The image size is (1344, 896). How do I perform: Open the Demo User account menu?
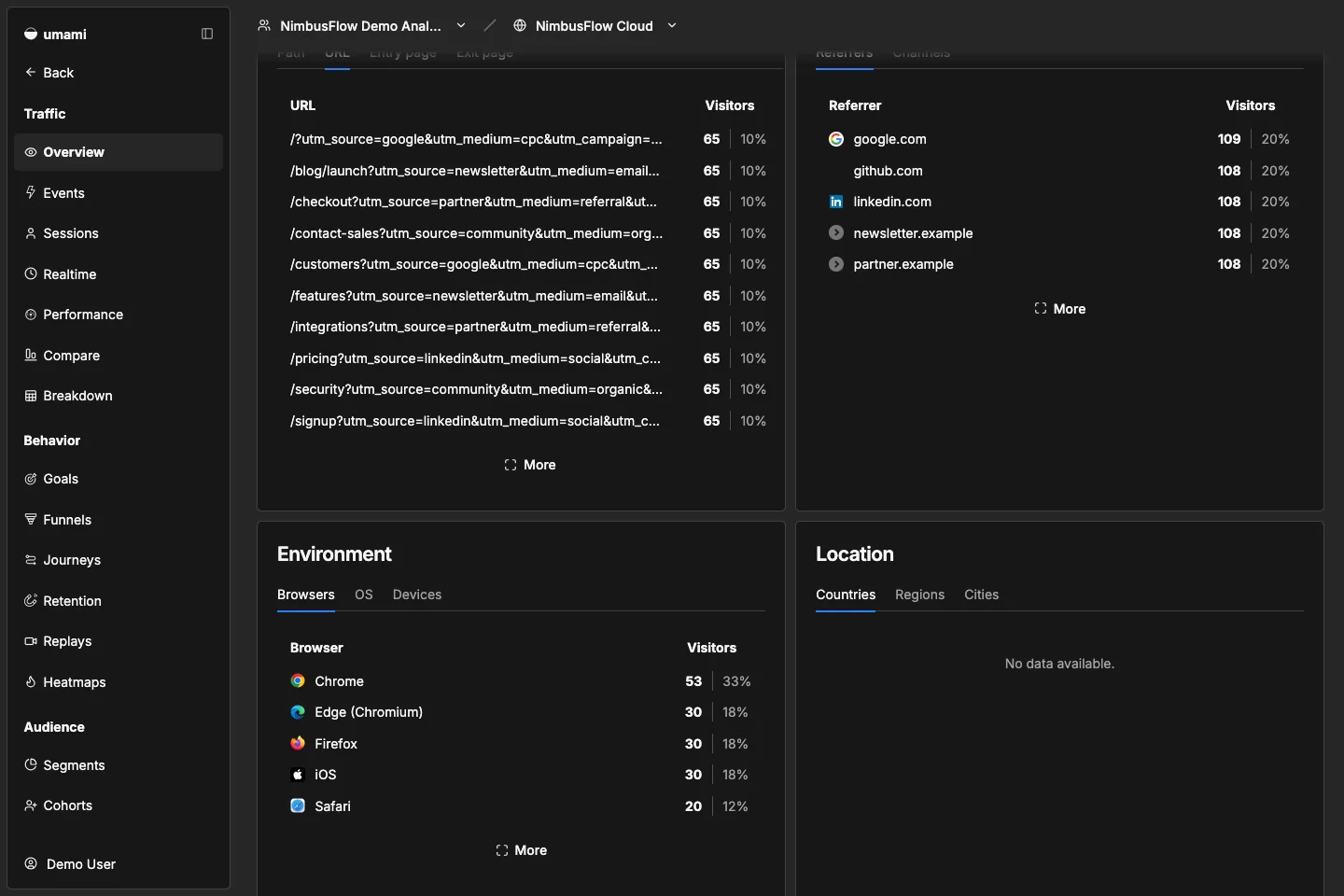coord(119,863)
